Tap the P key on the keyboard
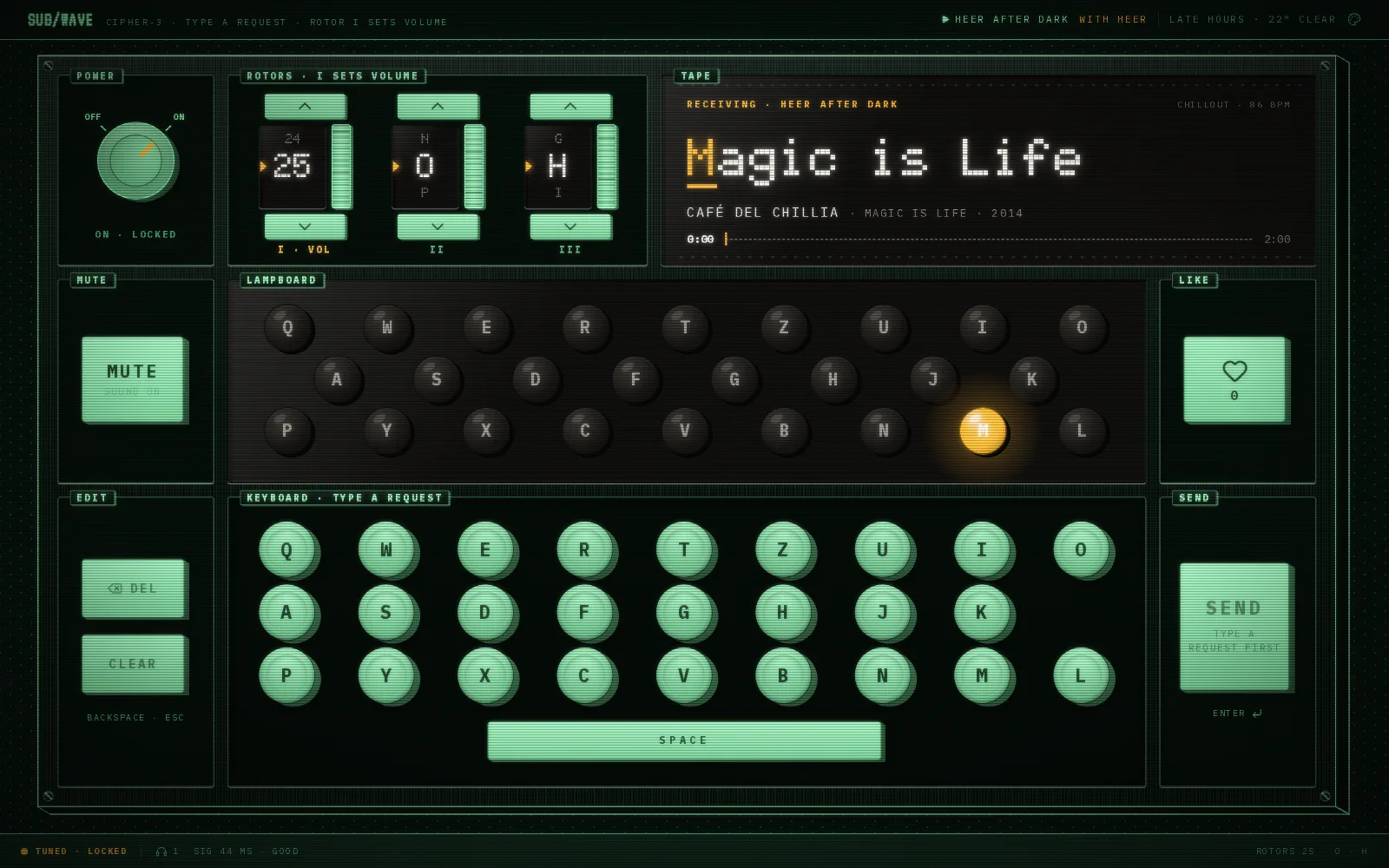Image resolution: width=1389 pixels, height=868 pixels. (x=286, y=675)
